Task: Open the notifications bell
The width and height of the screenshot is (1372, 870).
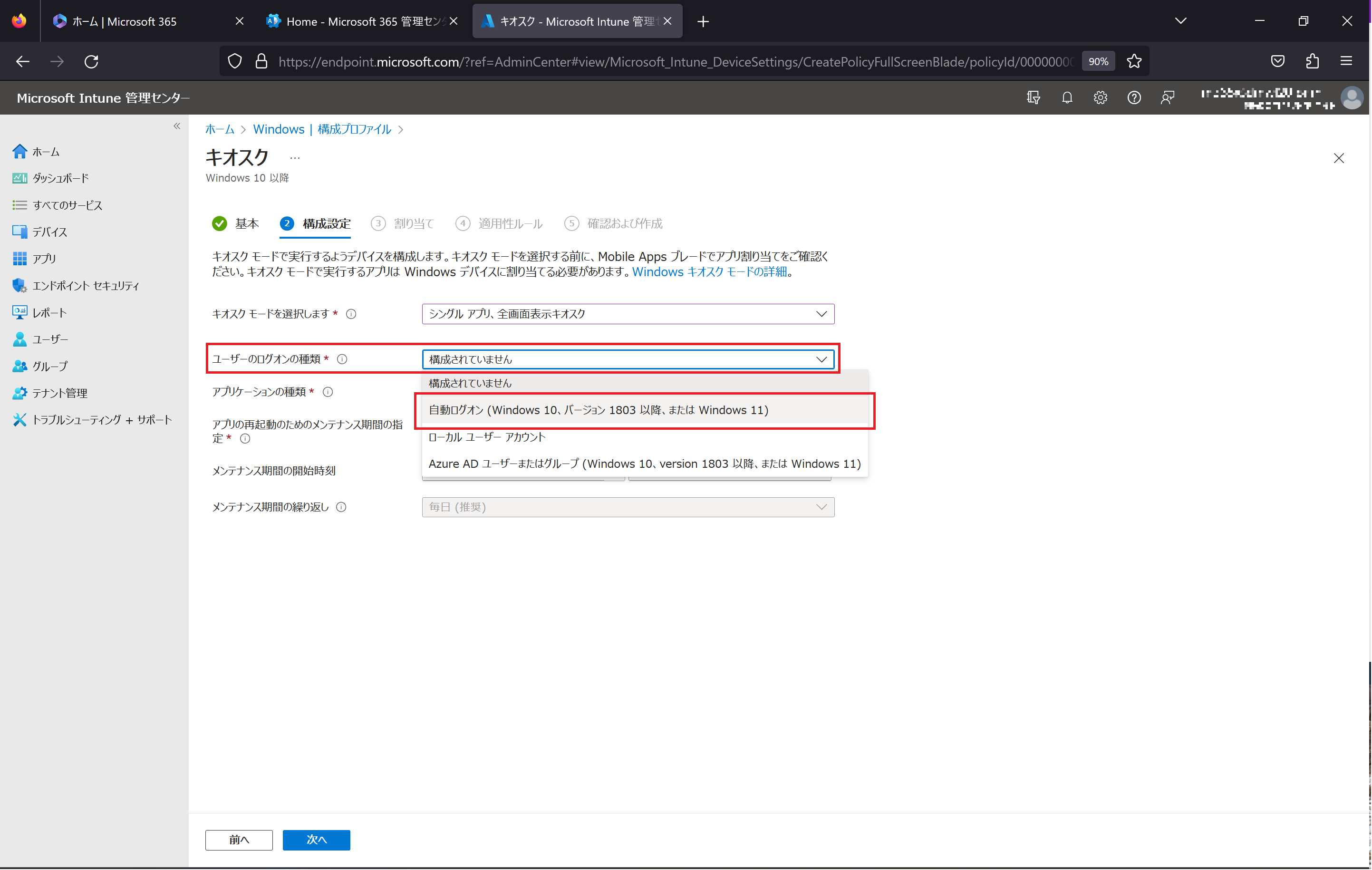Action: coord(1067,97)
